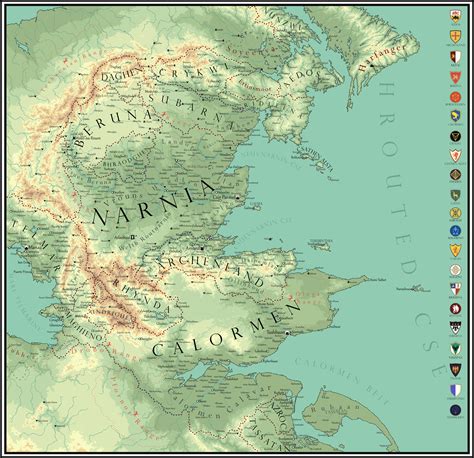Select the white city dot on Narnia's east coast

point(238,198)
